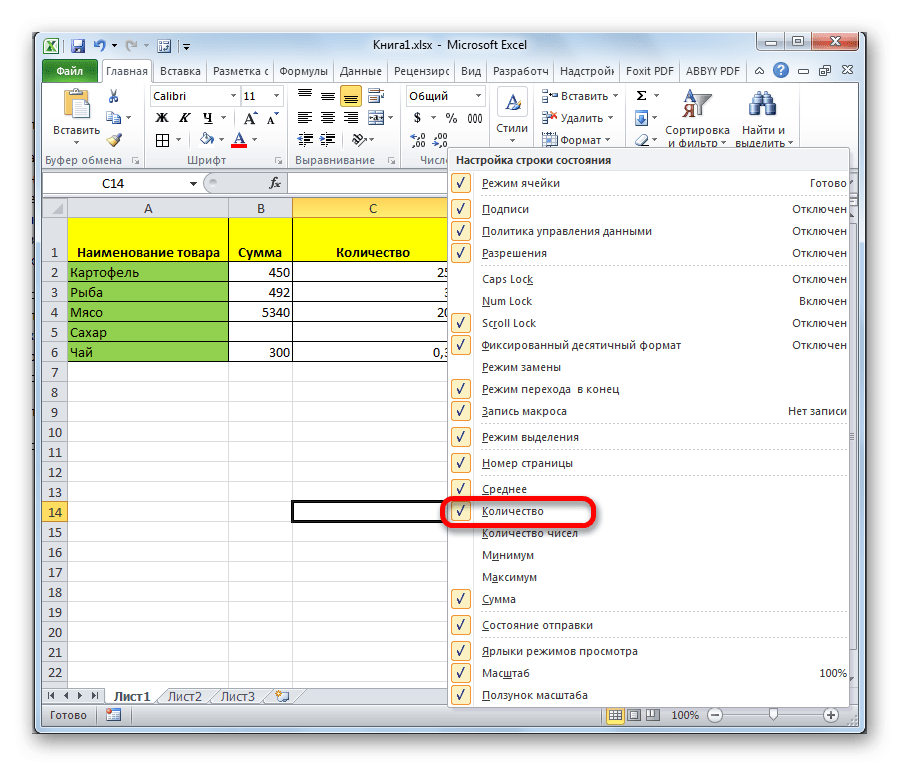Click the 100% zoom level button
Screen dimensions: 899x766
point(685,715)
